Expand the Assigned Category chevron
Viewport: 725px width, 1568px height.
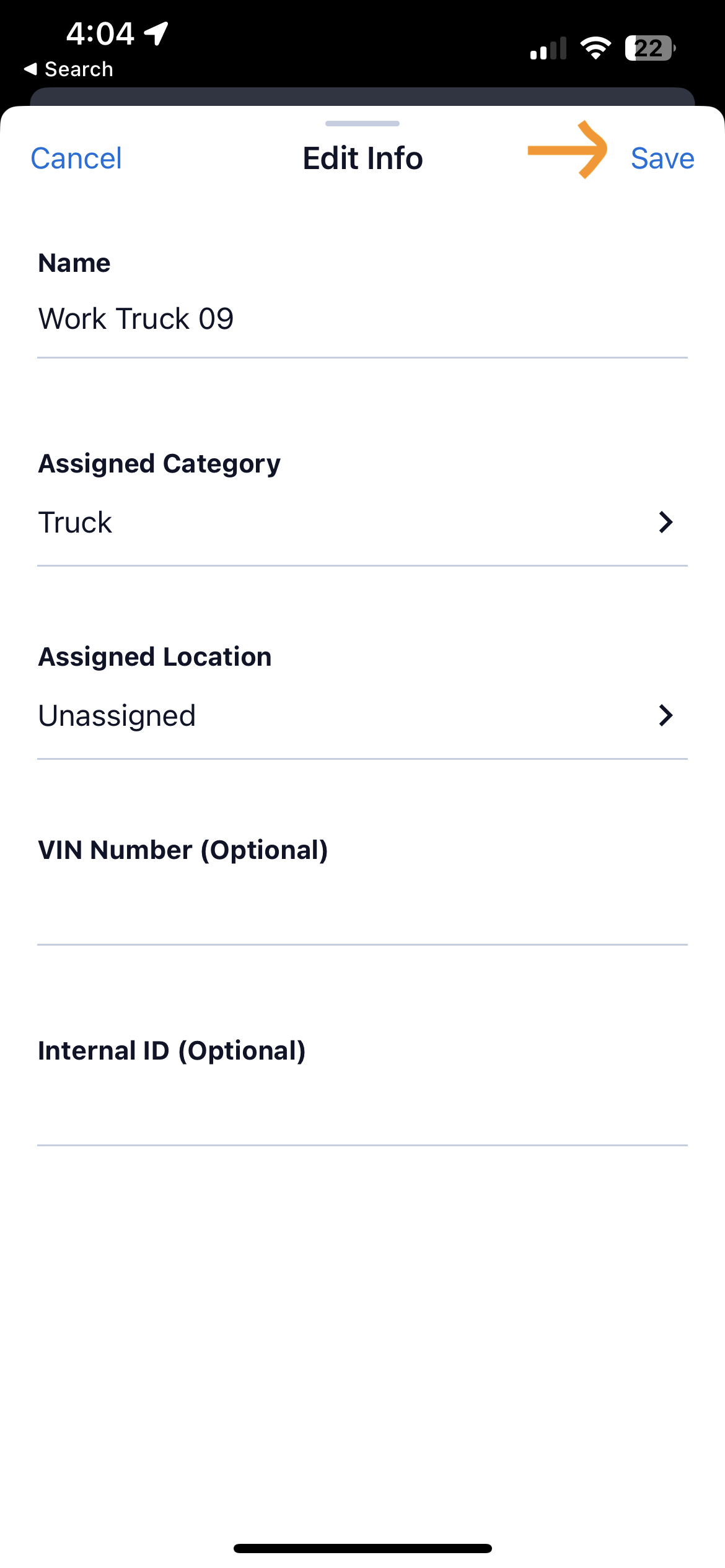click(666, 522)
